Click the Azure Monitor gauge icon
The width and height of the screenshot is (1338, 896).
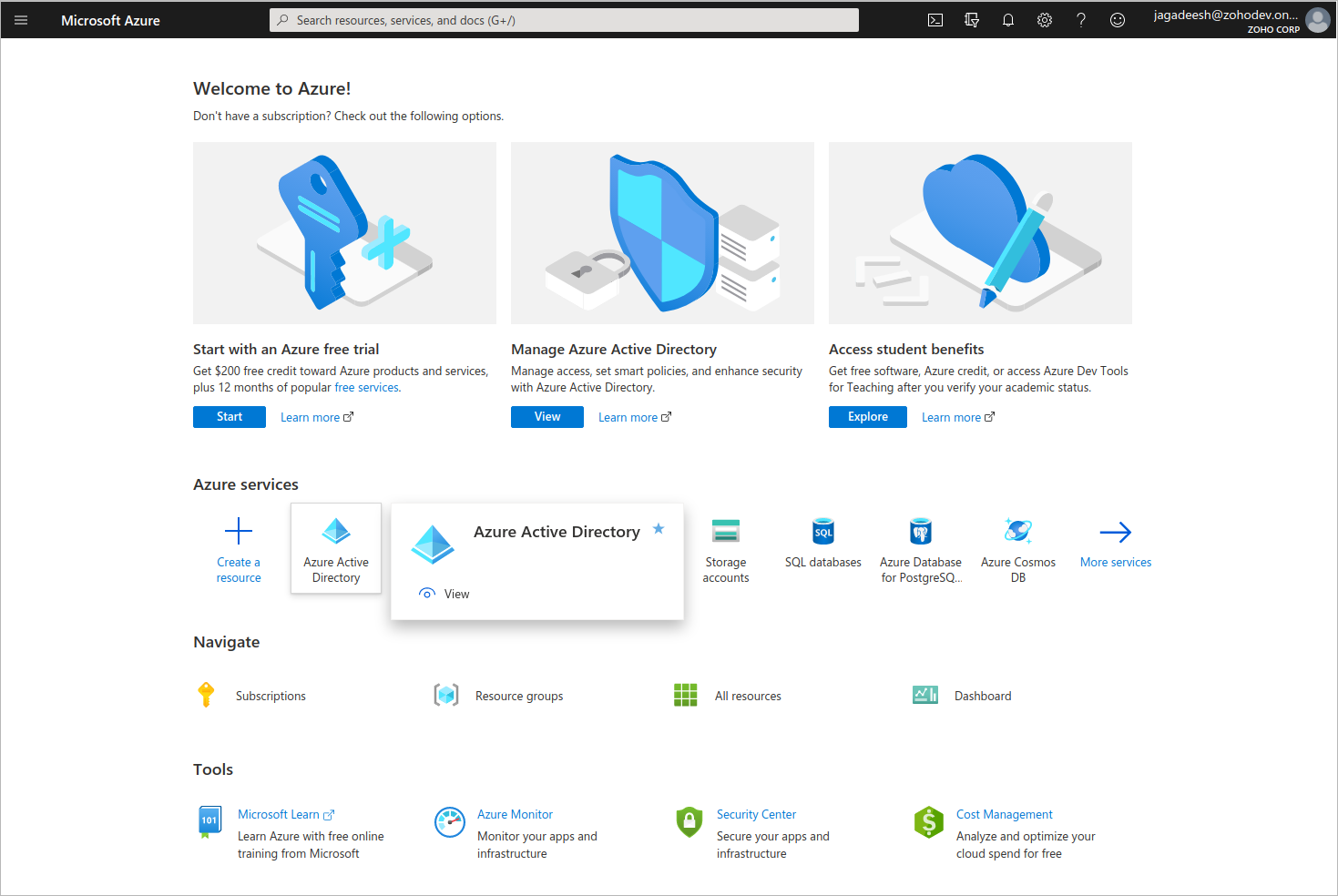pyautogui.click(x=450, y=822)
